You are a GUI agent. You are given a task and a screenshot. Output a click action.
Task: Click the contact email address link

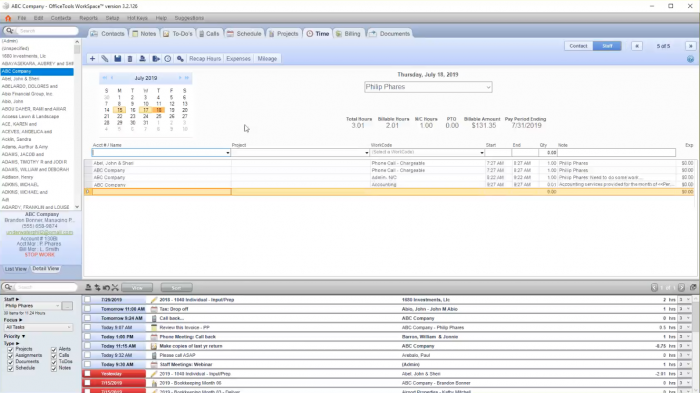pos(40,233)
